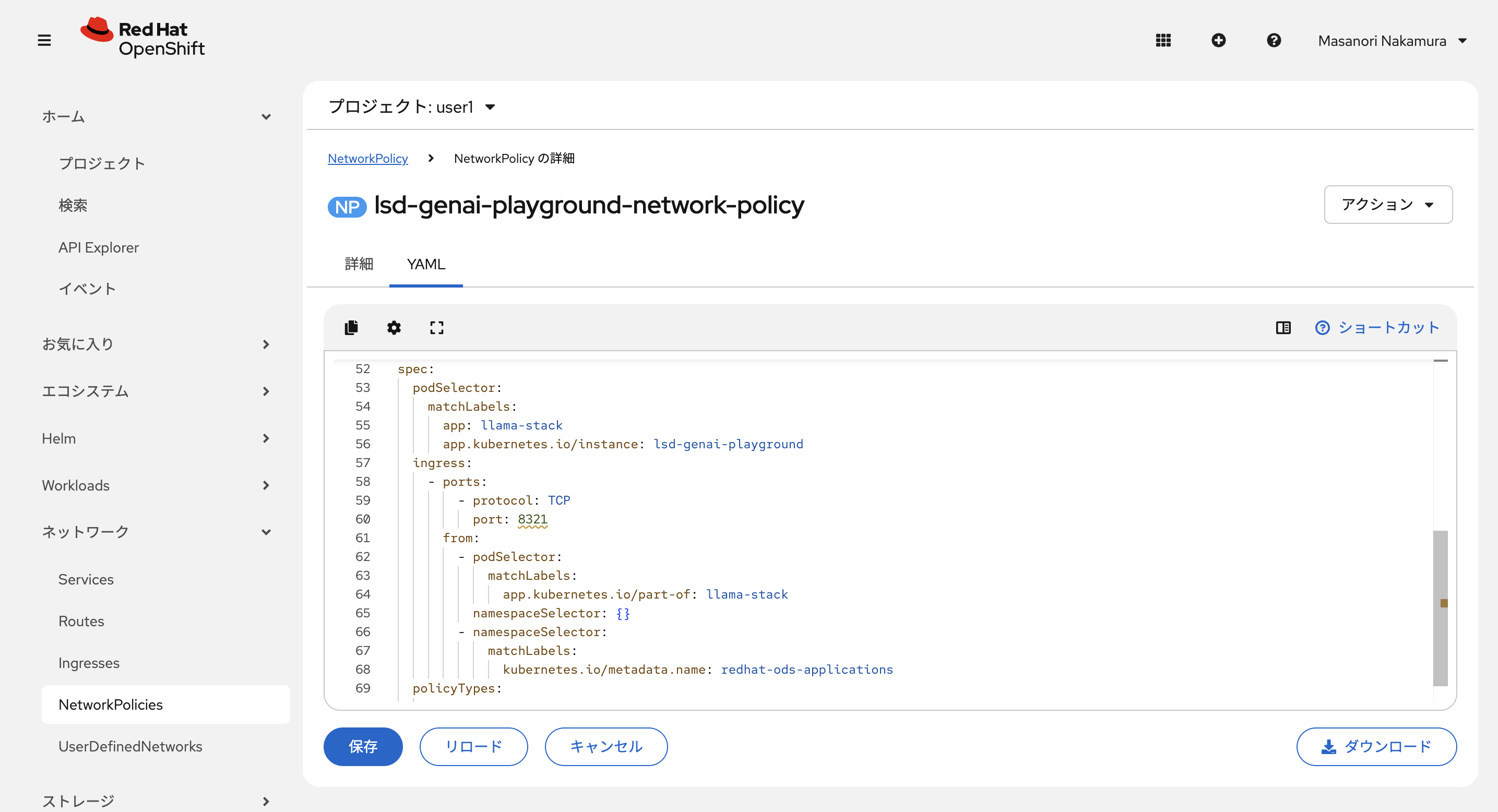The width and height of the screenshot is (1498, 812).
Task: Click the plus import icon in header
Action: (x=1218, y=40)
